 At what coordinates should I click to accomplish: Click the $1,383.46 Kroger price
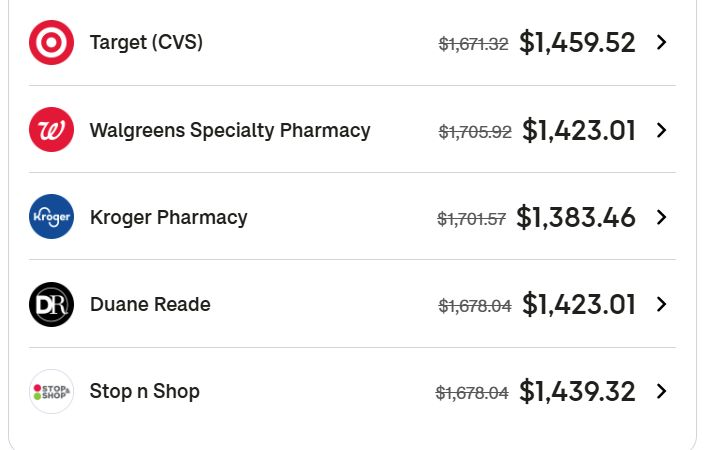(576, 217)
